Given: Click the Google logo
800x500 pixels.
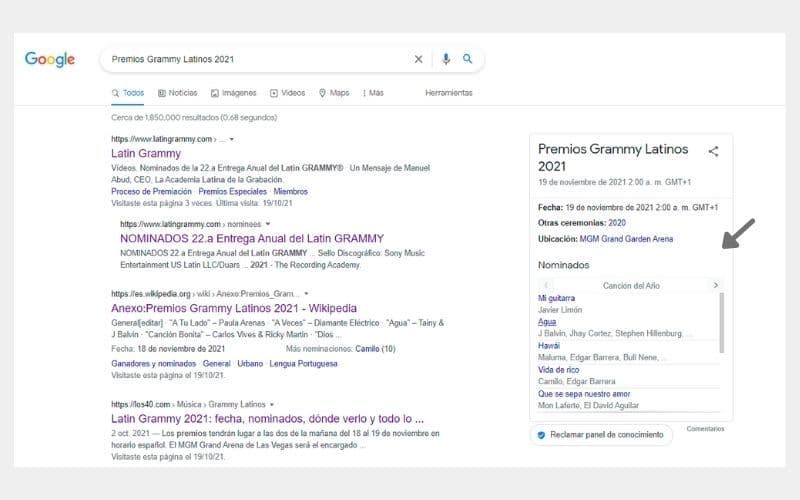Looking at the screenshot, I should (50, 59).
